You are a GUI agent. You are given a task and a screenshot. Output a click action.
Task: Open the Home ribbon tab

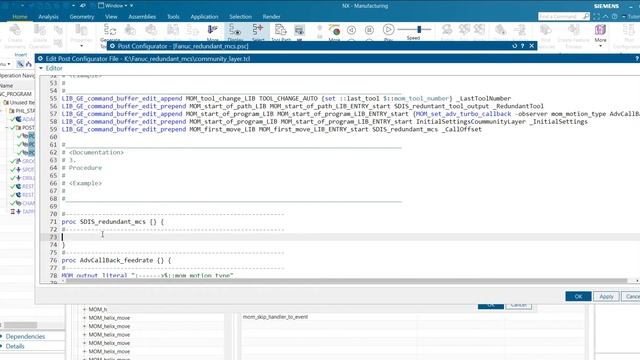[x=20, y=17]
